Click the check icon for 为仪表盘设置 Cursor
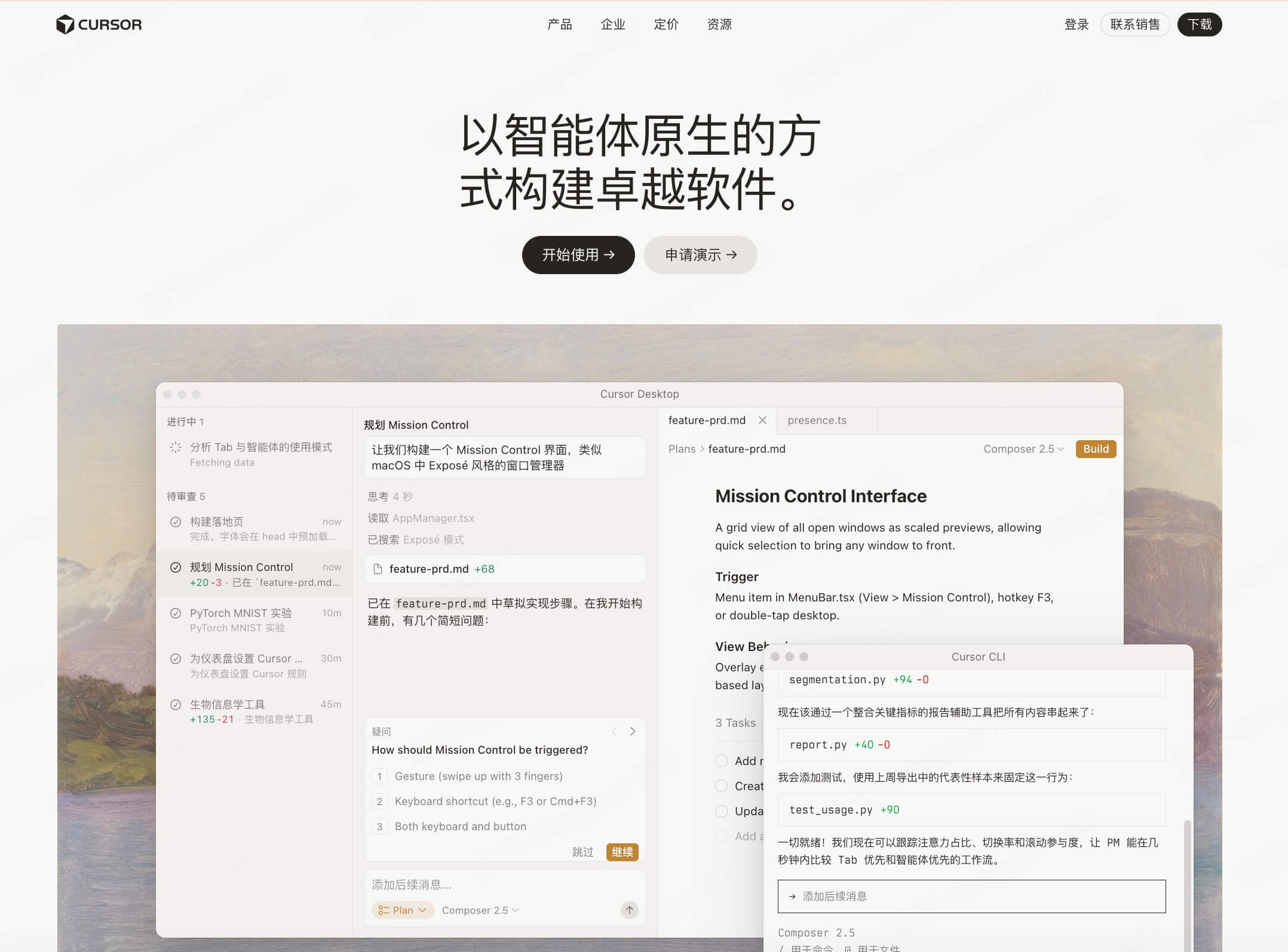 click(176, 659)
